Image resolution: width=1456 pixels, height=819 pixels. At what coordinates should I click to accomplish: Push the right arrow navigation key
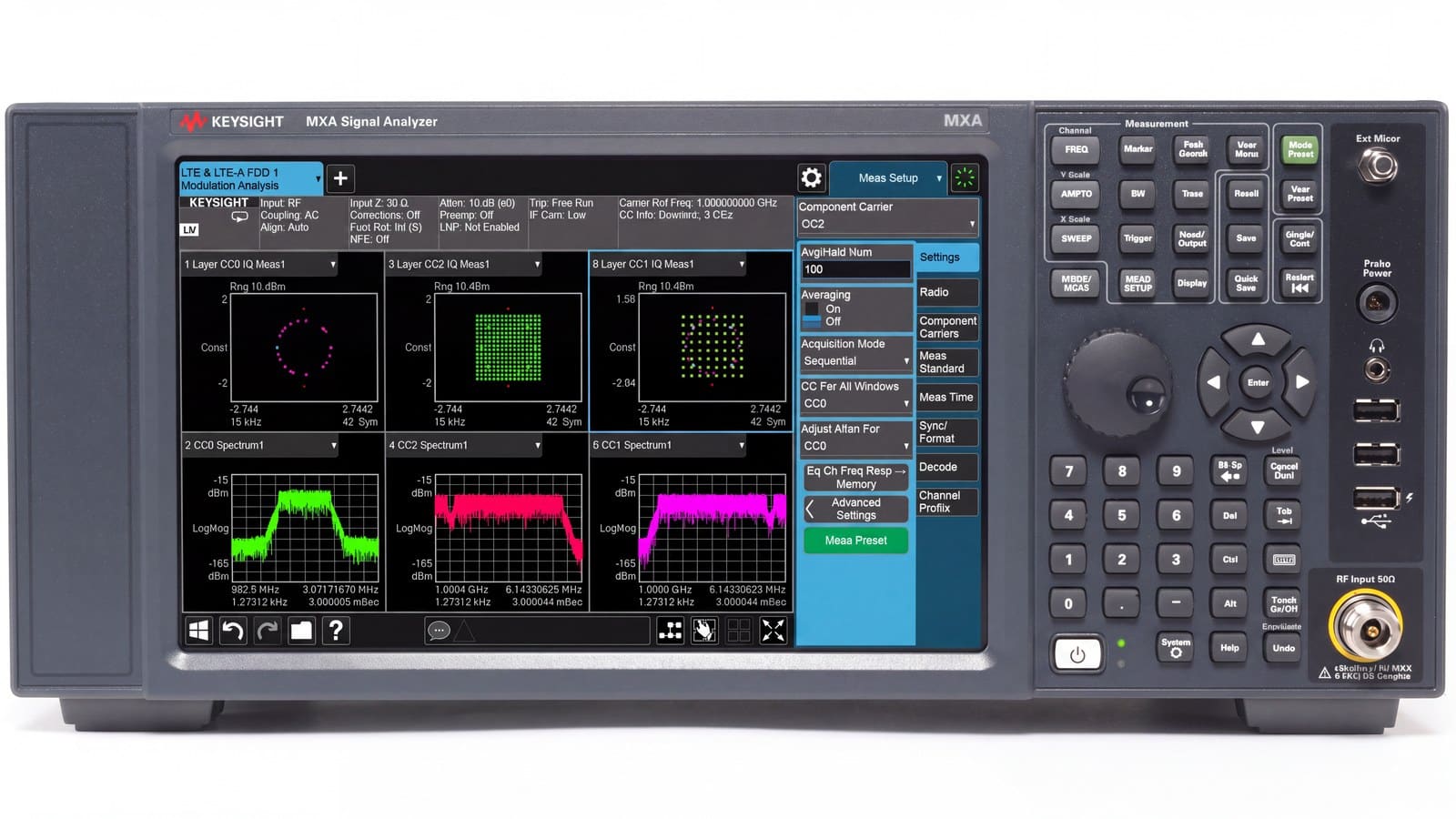pyautogui.click(x=1302, y=382)
